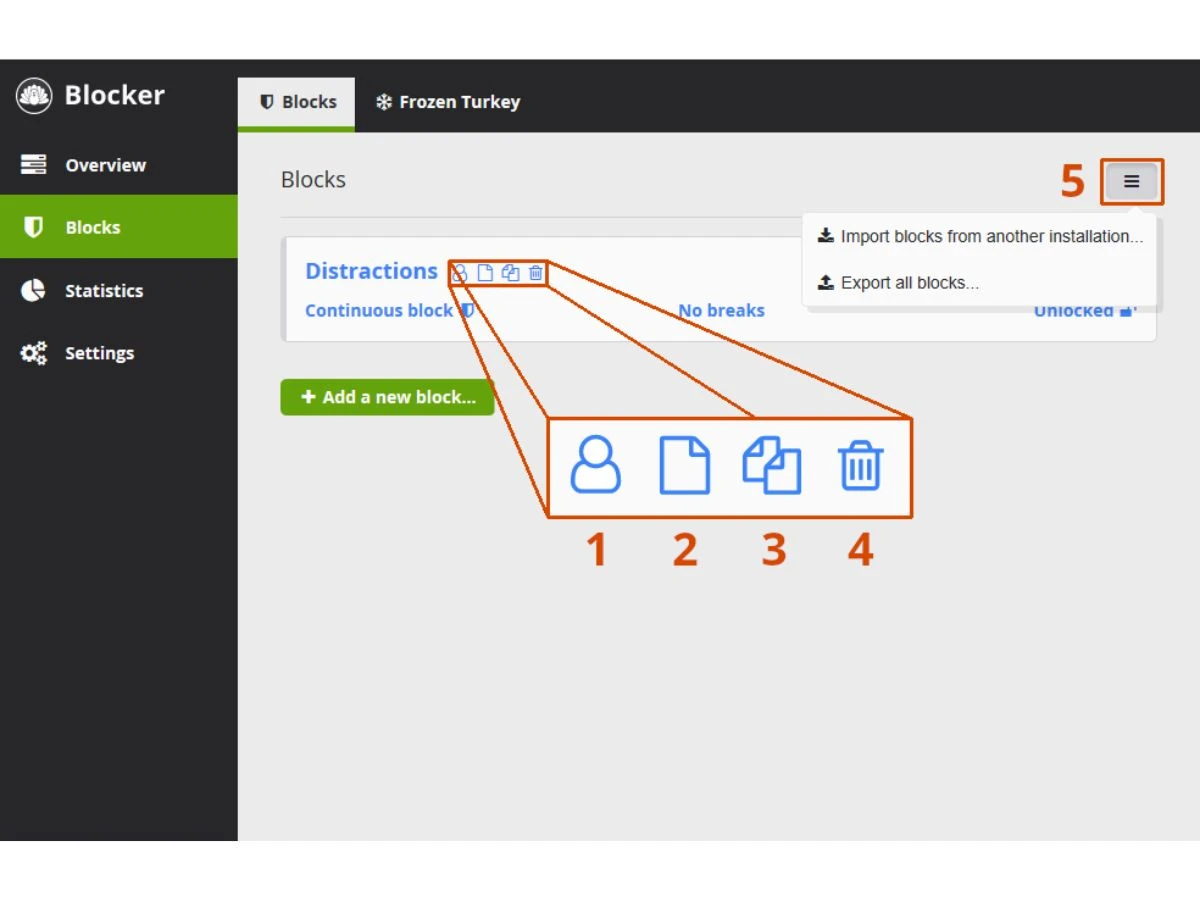
Task: Click the small blank page icon beside Distractions
Action: [x=485, y=273]
